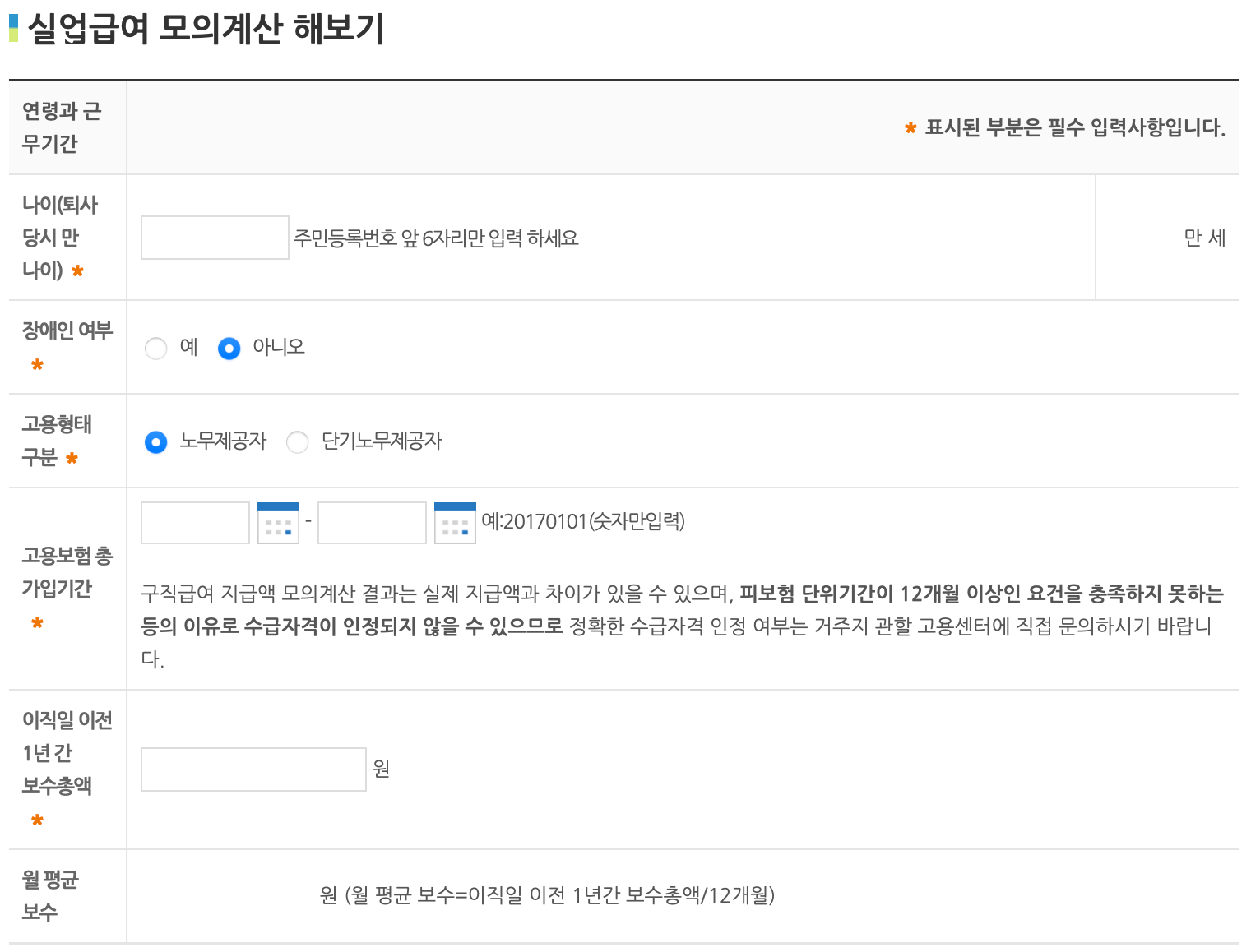Select the 노무제공자 employment type option
This screenshot has height=952, width=1251.
tap(156, 441)
